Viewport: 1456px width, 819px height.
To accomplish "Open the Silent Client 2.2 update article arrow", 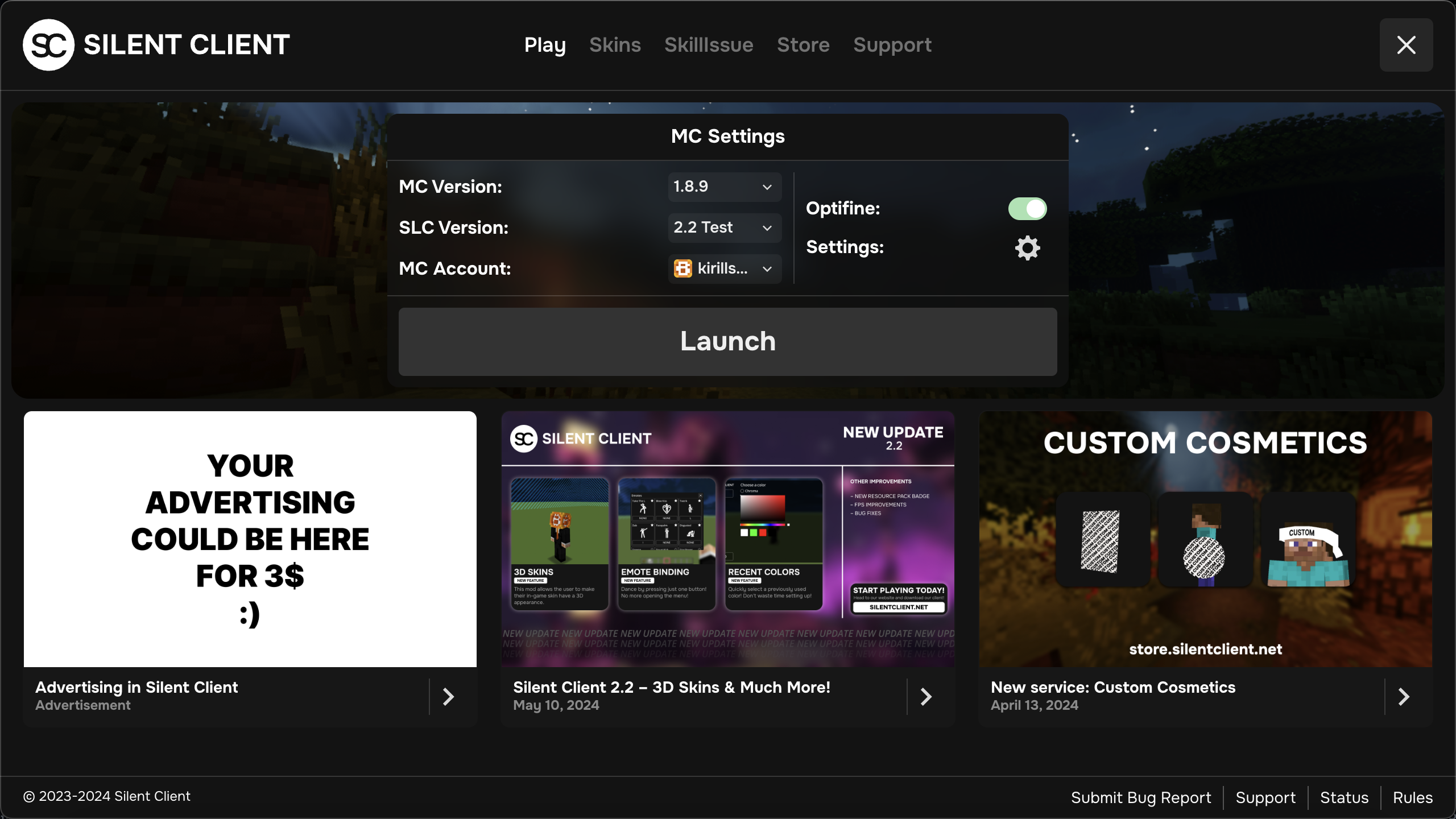I will click(926, 696).
